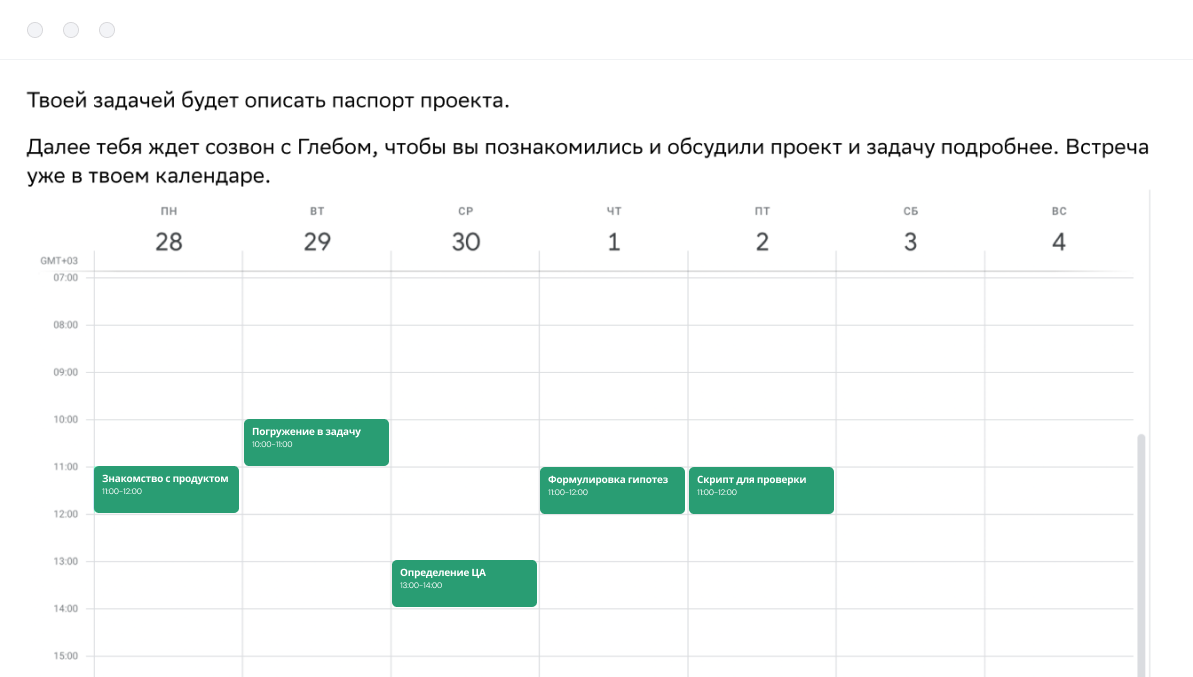Click the empty 09:00 slot on Saturday
This screenshot has height=677, width=1193.
pos(910,396)
